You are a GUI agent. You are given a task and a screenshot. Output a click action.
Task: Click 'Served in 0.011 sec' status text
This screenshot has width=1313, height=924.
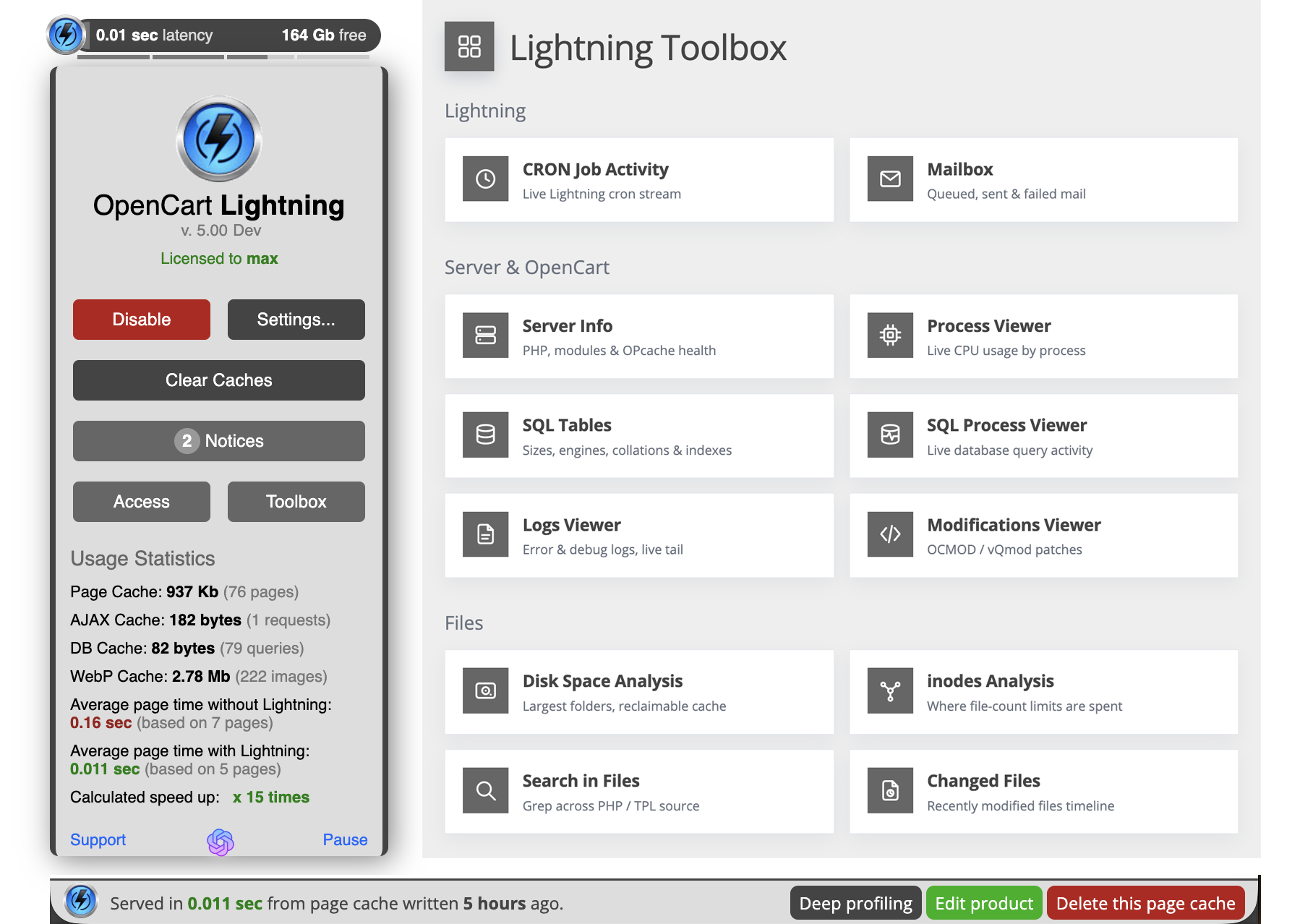coord(187,903)
